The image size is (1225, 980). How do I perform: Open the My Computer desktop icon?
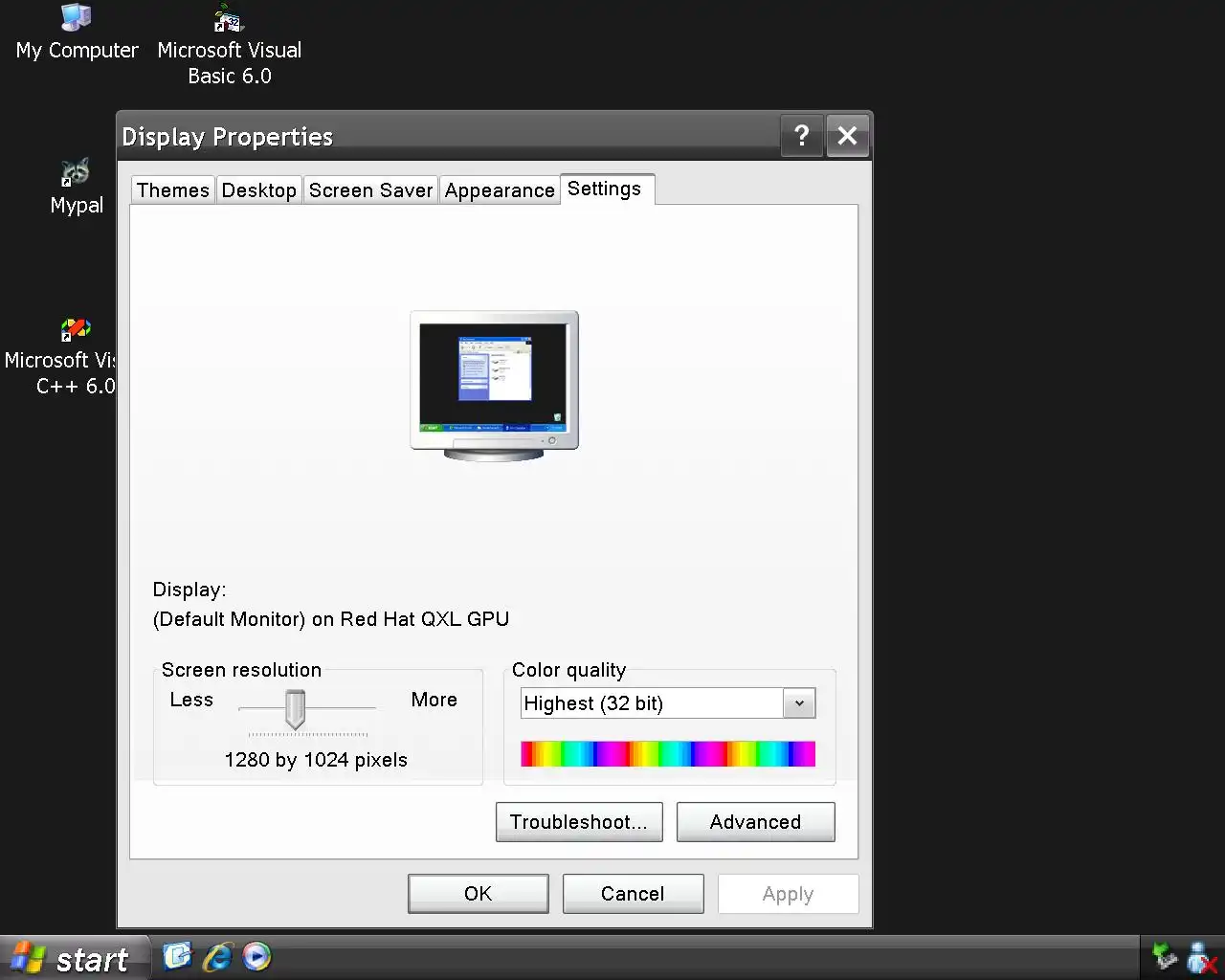point(77,33)
